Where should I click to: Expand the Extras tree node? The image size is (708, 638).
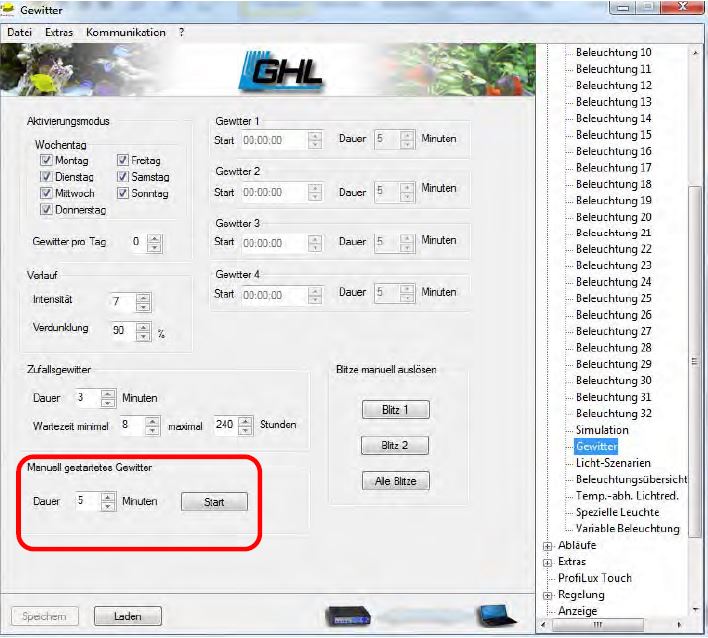click(x=547, y=562)
